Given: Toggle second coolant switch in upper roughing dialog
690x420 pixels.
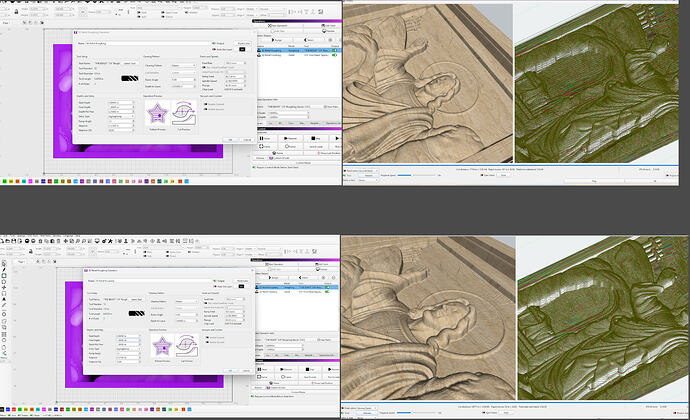Looking at the screenshot, I should click(x=206, y=109).
